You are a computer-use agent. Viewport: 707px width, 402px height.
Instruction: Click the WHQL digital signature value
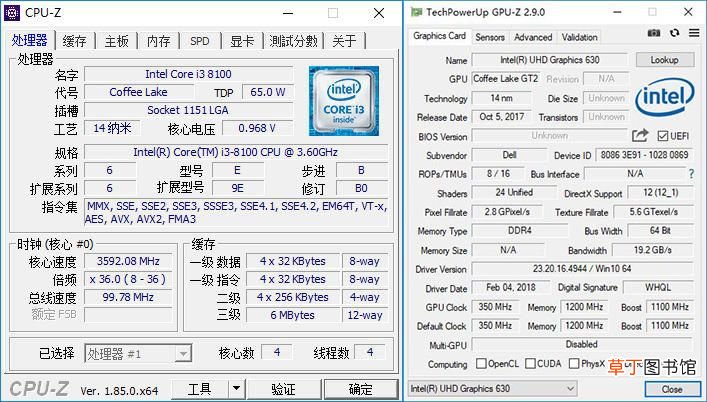click(658, 288)
